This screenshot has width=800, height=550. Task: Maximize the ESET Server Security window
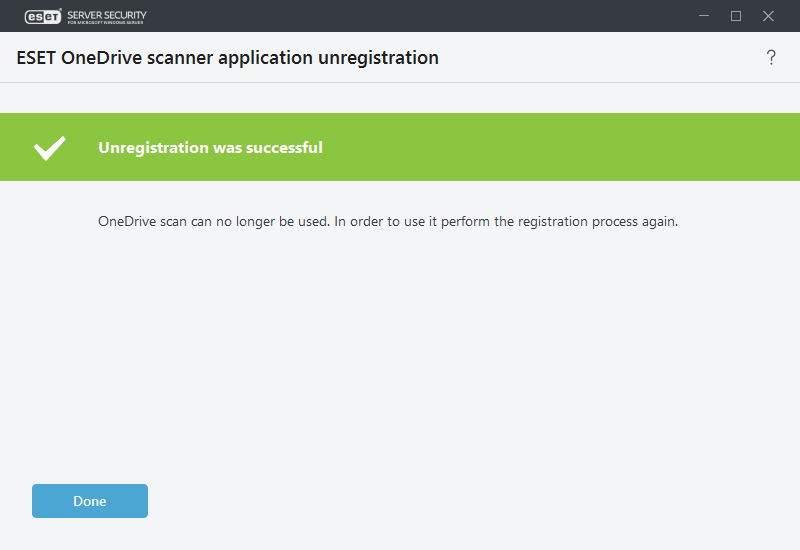[x=736, y=16]
